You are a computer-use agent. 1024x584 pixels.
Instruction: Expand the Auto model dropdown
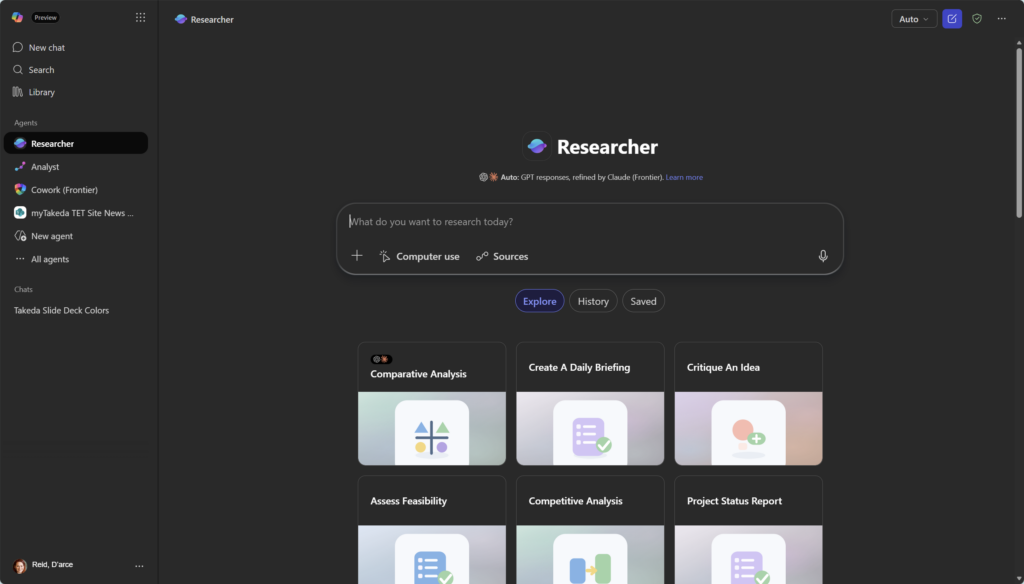click(914, 19)
